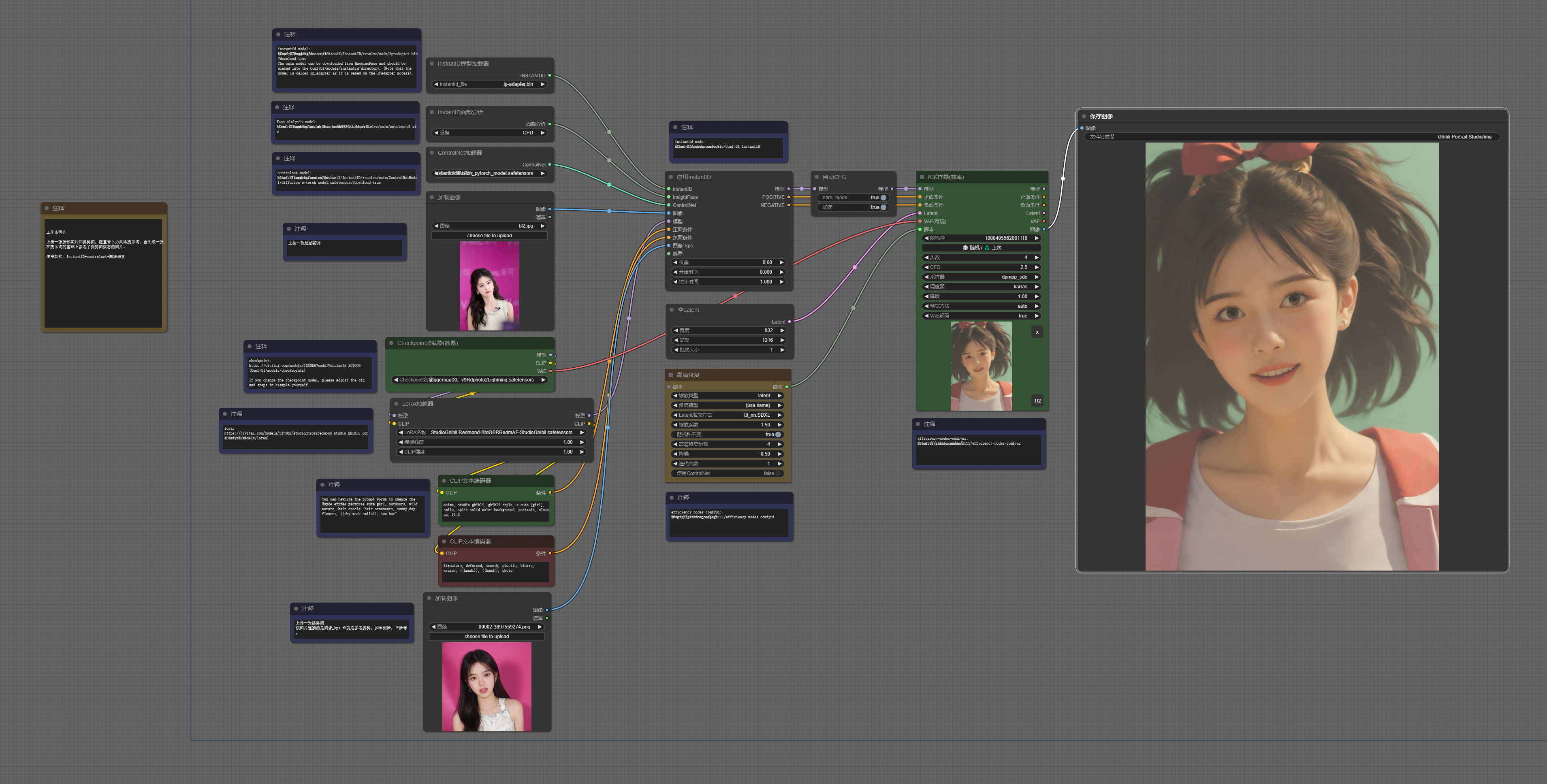The height and width of the screenshot is (784, 1547).
Task: Click collapse dot on 保存图像 node
Action: tap(1084, 117)
